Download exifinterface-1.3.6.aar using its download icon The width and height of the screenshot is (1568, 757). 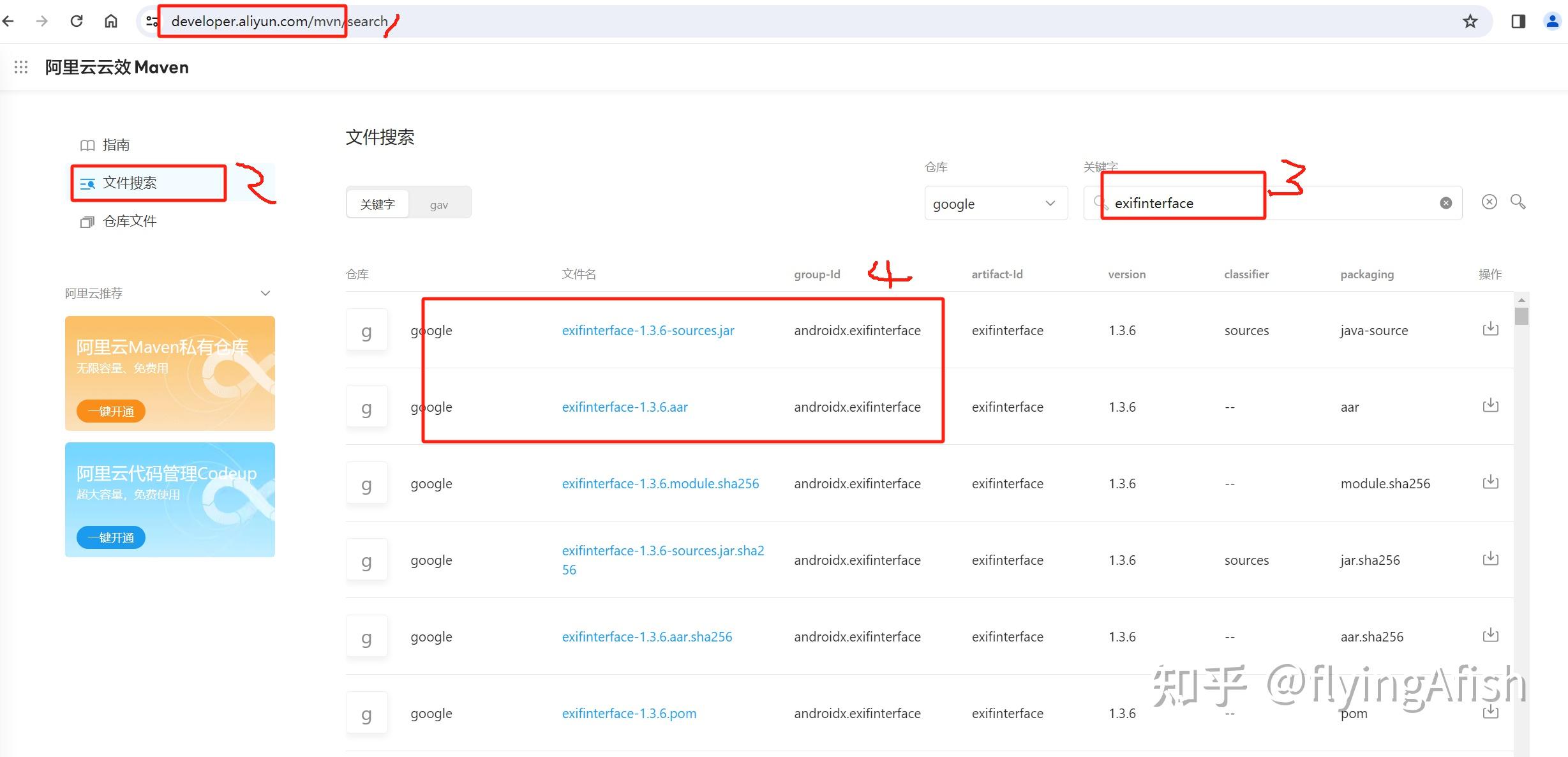coord(1490,405)
